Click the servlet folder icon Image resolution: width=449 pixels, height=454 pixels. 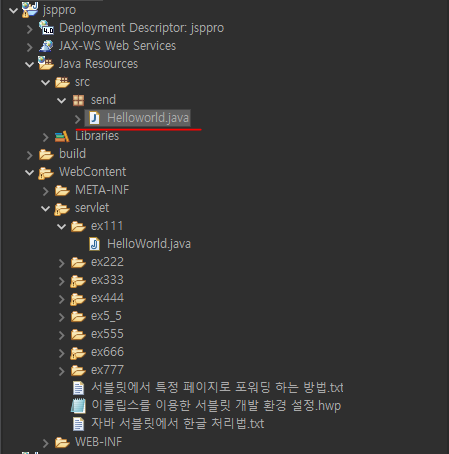62,208
